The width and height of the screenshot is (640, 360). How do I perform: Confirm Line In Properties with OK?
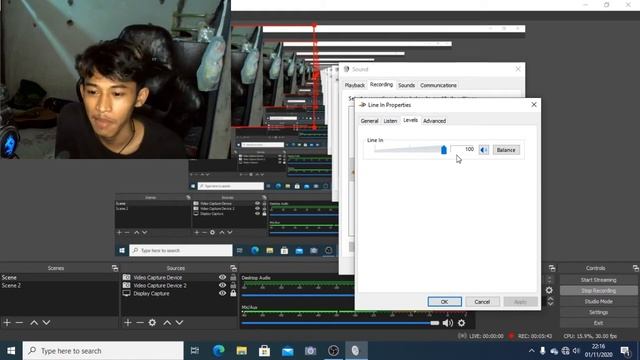pos(444,302)
